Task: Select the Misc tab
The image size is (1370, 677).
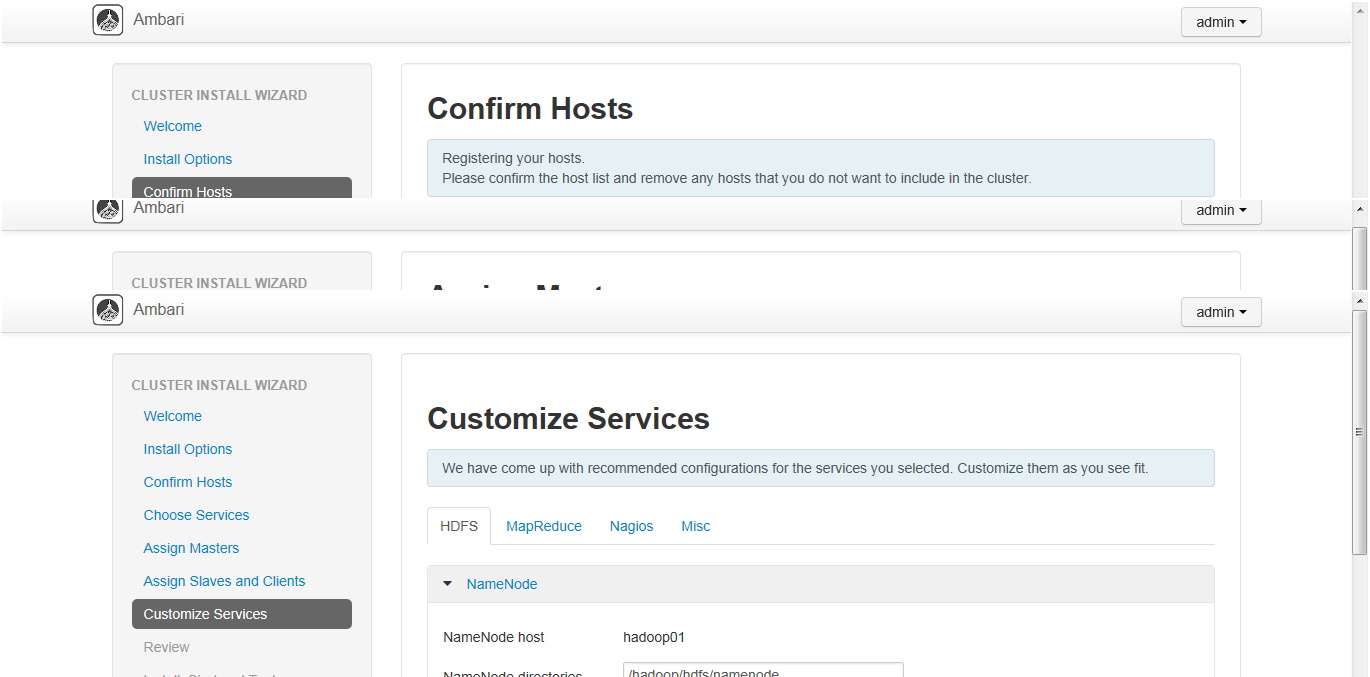Action: [x=696, y=526]
